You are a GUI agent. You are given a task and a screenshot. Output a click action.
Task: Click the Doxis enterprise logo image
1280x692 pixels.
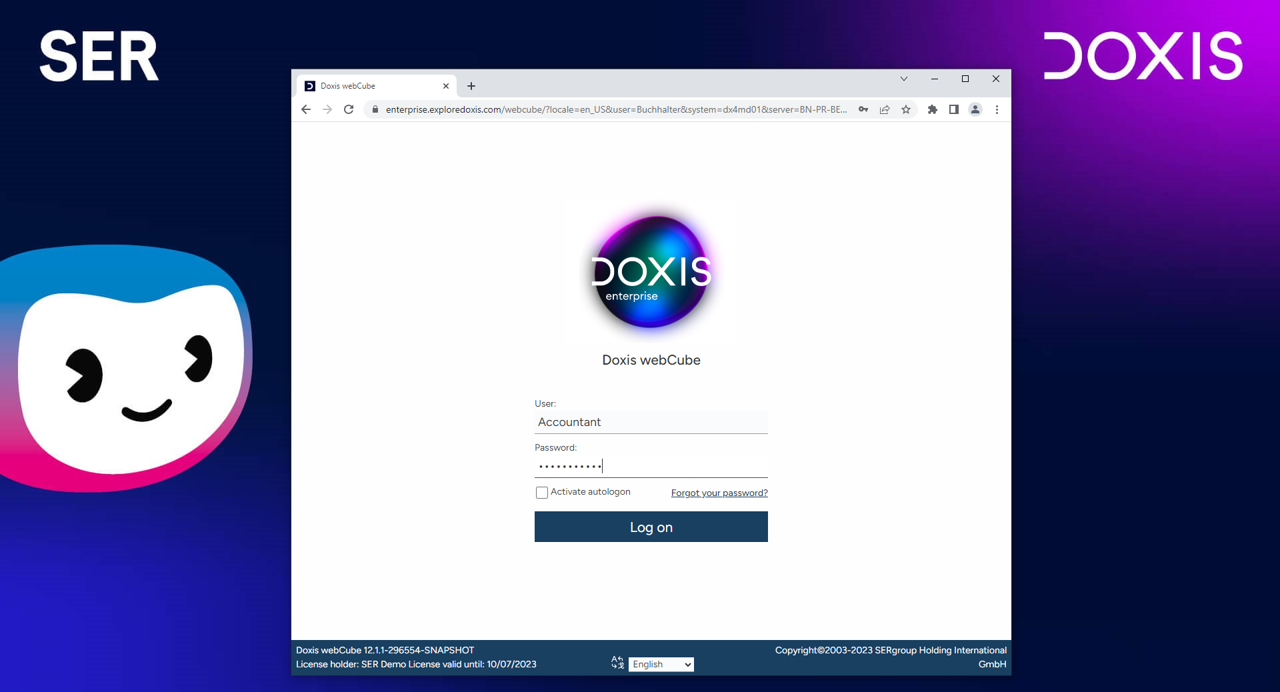[651, 271]
